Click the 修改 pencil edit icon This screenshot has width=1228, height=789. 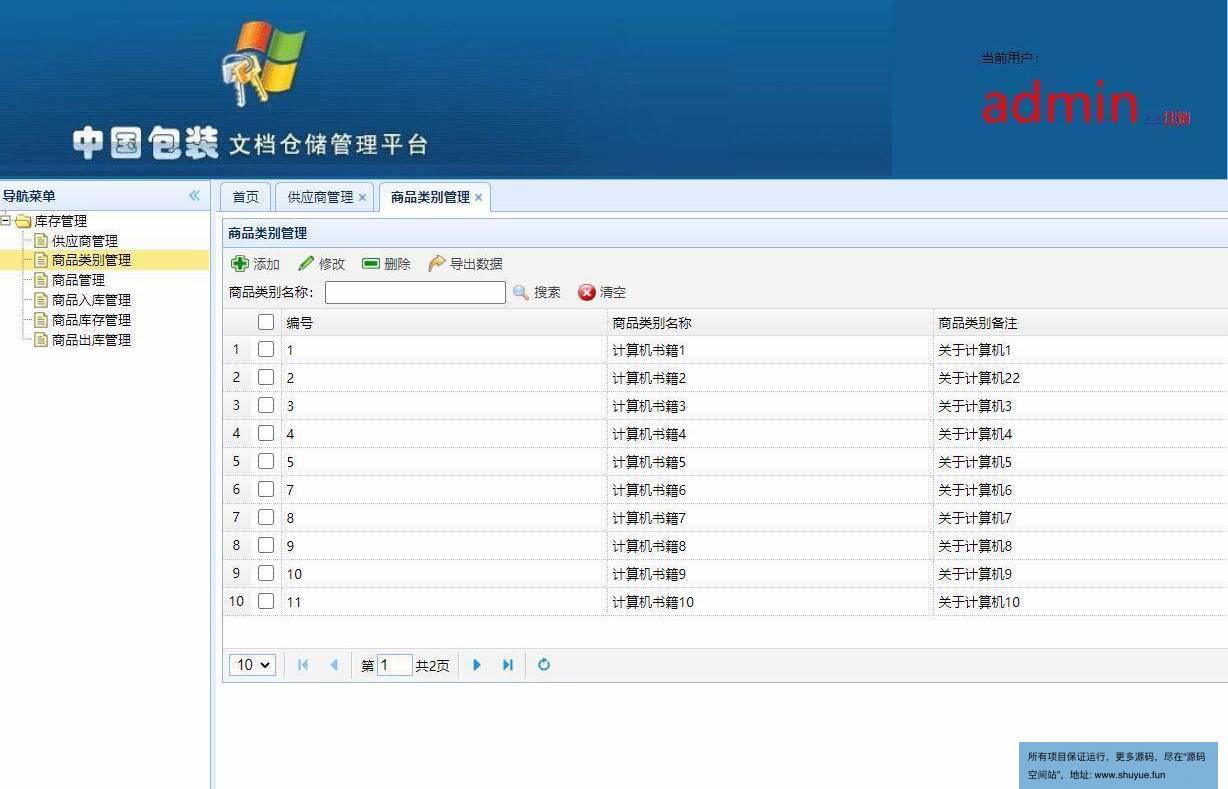point(306,264)
